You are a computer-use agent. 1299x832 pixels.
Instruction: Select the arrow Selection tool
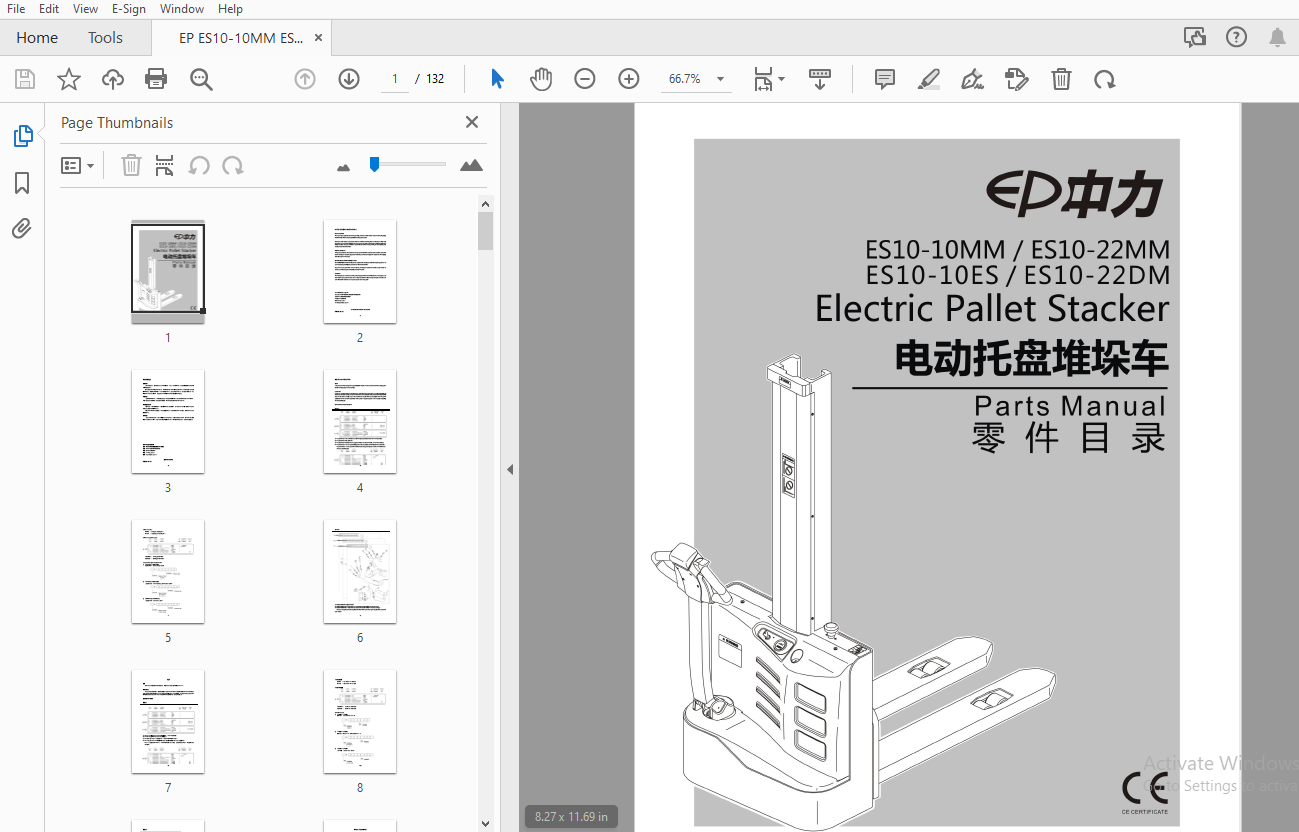pyautogui.click(x=497, y=79)
